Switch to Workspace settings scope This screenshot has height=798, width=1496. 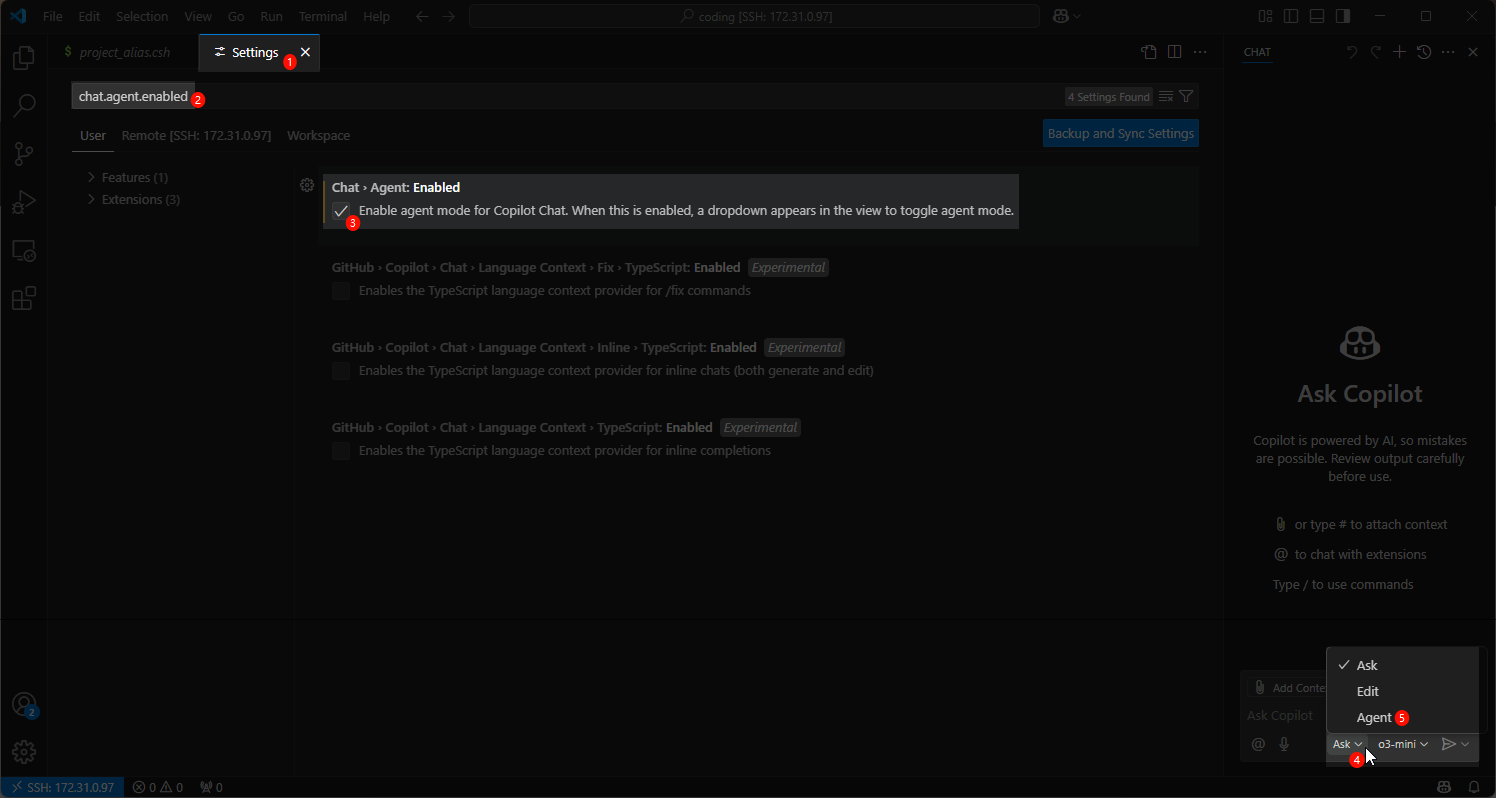click(x=318, y=135)
